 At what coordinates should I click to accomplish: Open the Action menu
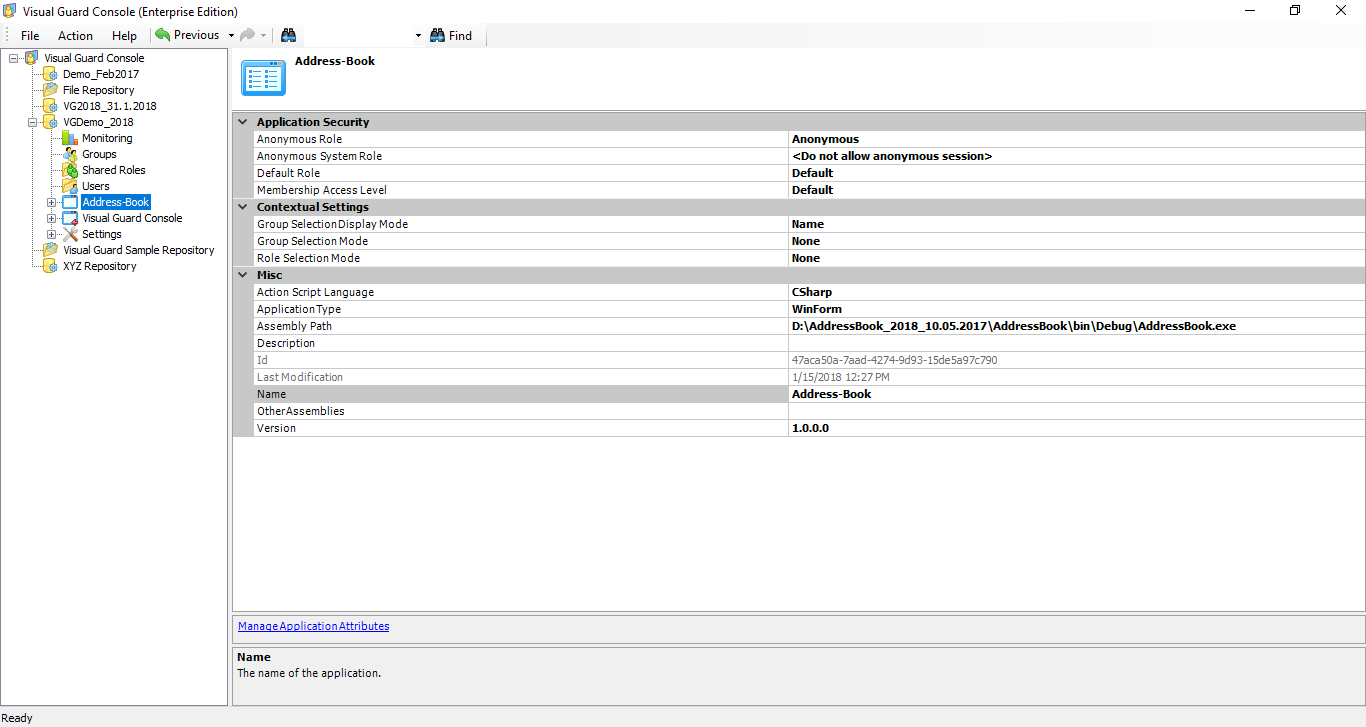pos(75,35)
